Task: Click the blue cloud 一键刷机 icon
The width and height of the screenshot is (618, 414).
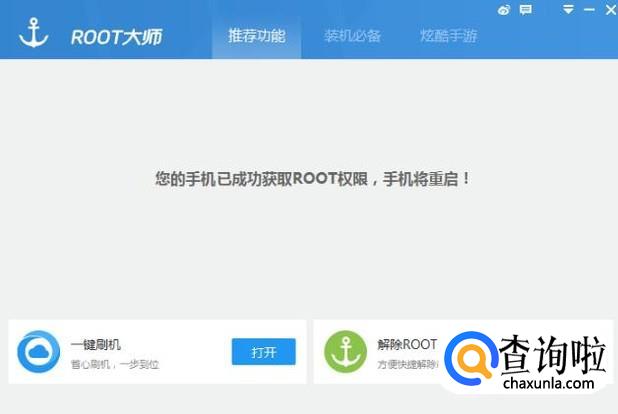Action: pos(39,352)
